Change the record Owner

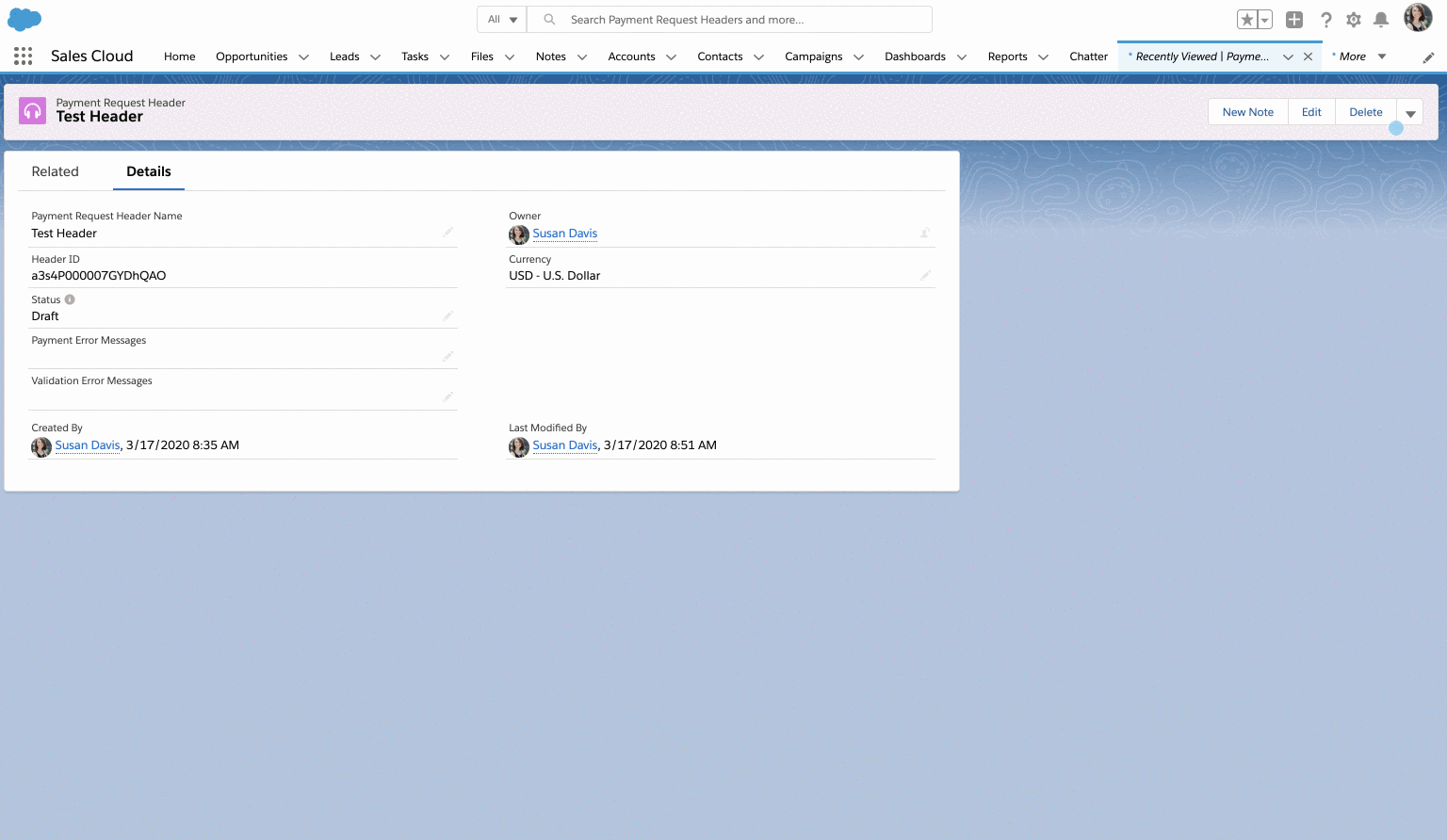[924, 233]
